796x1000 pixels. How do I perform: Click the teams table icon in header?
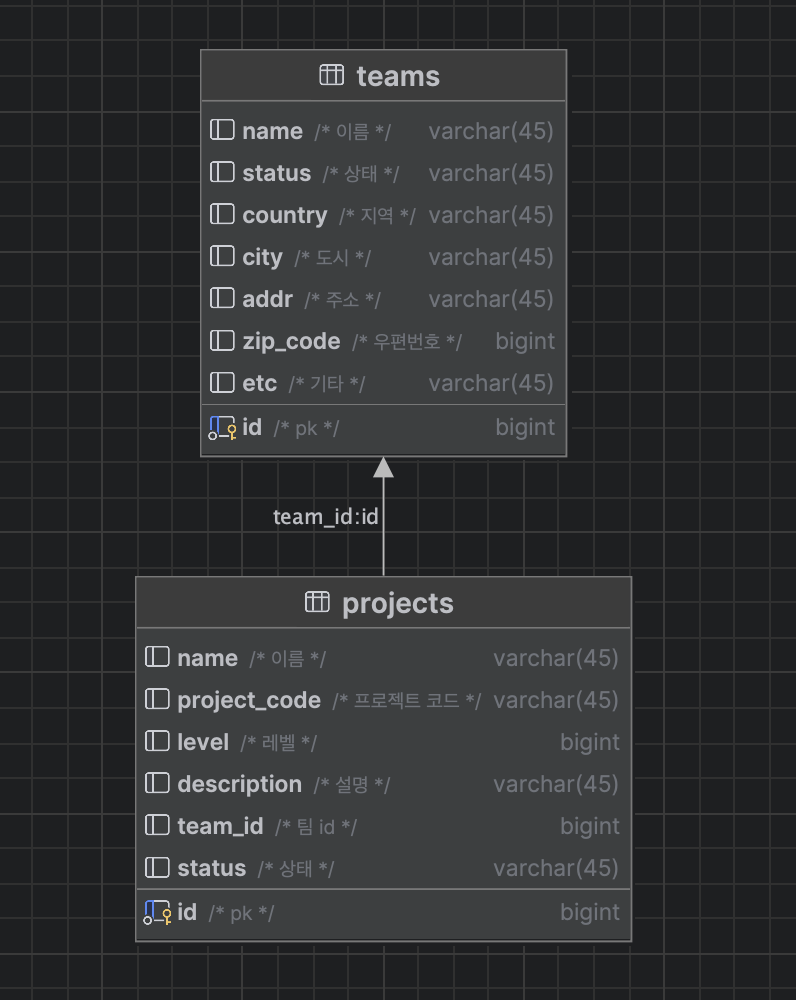tap(331, 75)
